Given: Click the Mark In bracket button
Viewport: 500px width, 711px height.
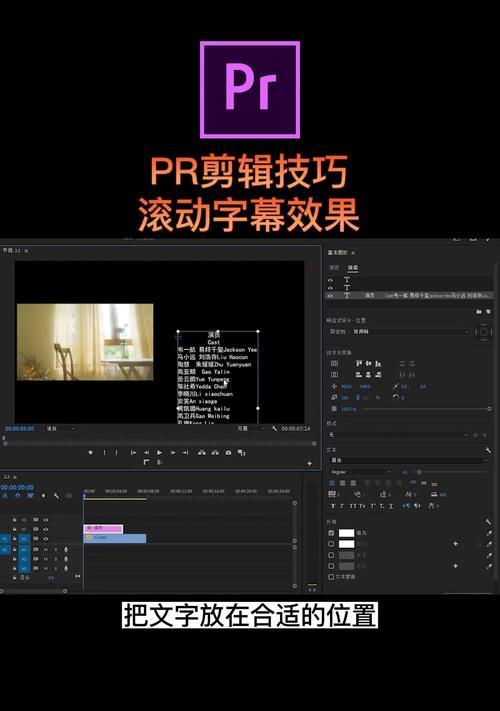Looking at the screenshot, I should 104,453.
